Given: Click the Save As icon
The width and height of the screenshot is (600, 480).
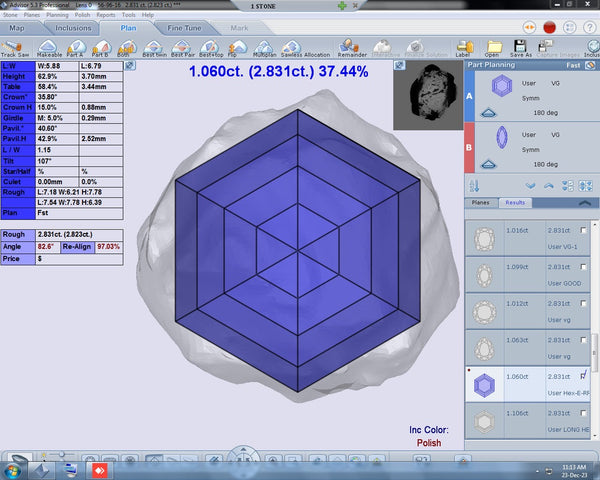Looking at the screenshot, I should [520, 46].
